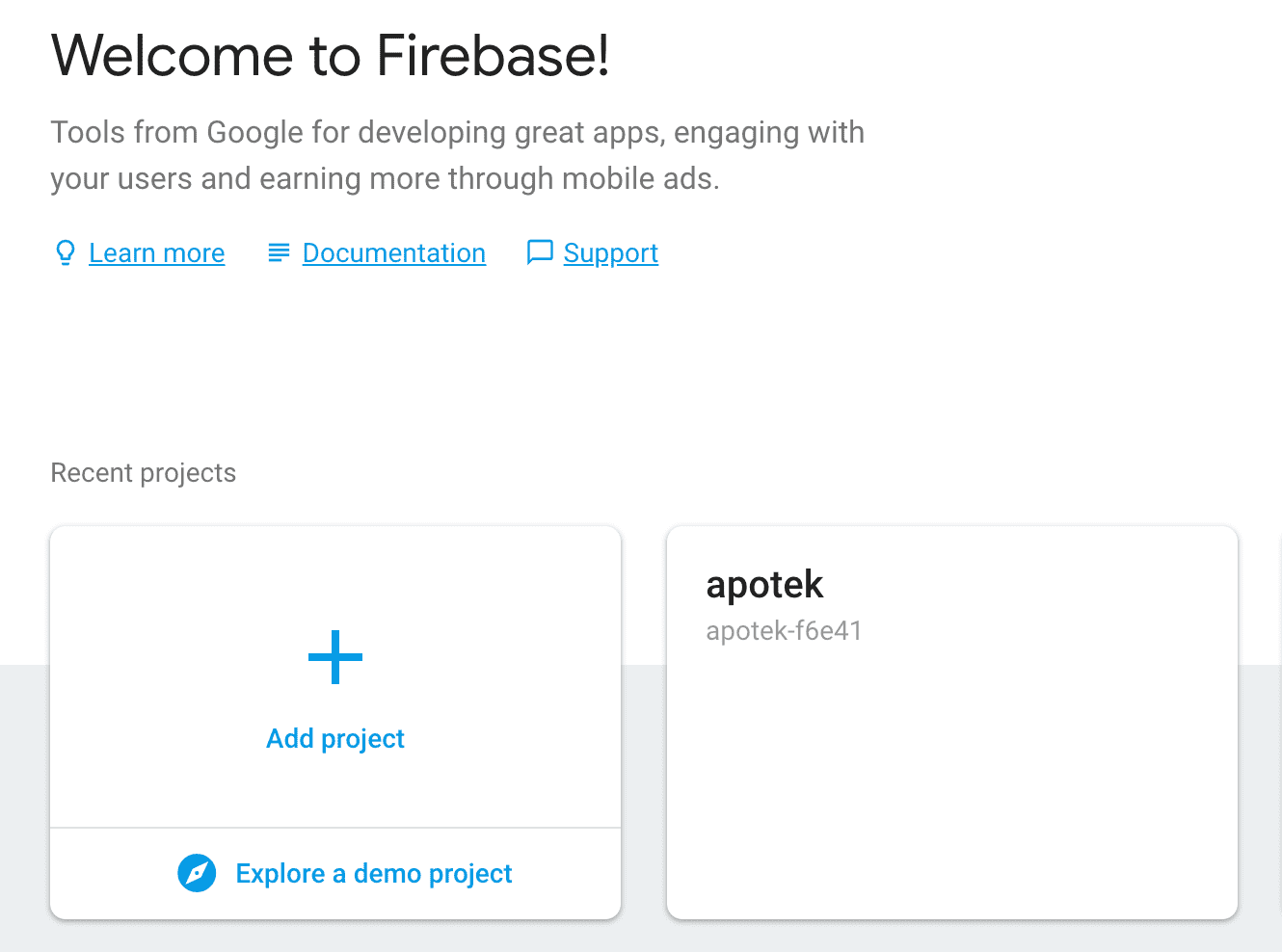Open Explore a demo project

tap(374, 874)
